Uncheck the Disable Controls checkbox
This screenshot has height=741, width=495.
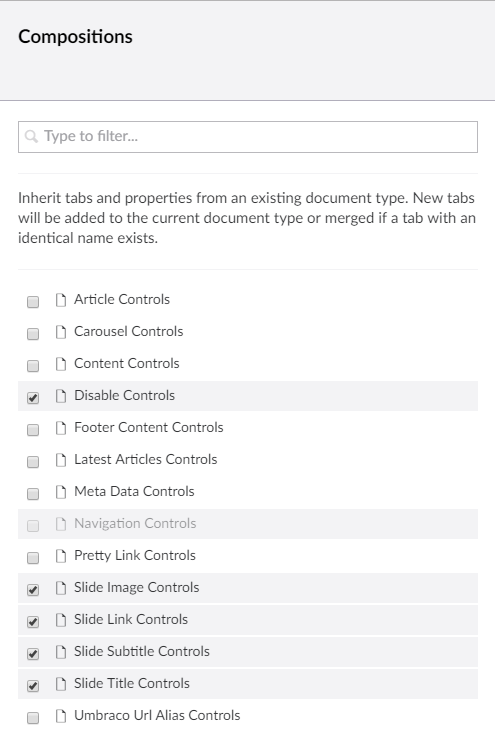(x=33, y=397)
